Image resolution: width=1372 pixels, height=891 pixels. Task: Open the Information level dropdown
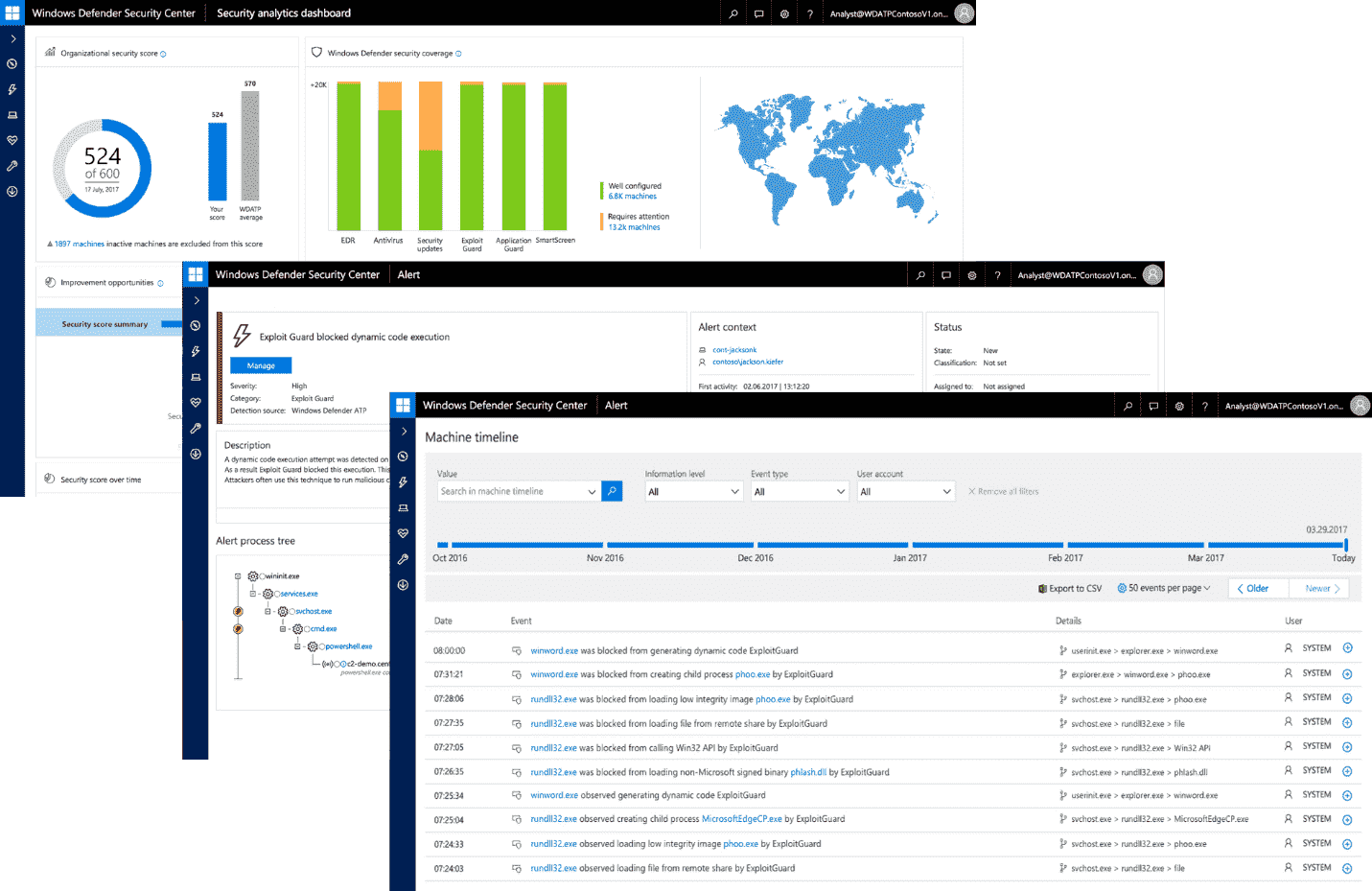(693, 492)
